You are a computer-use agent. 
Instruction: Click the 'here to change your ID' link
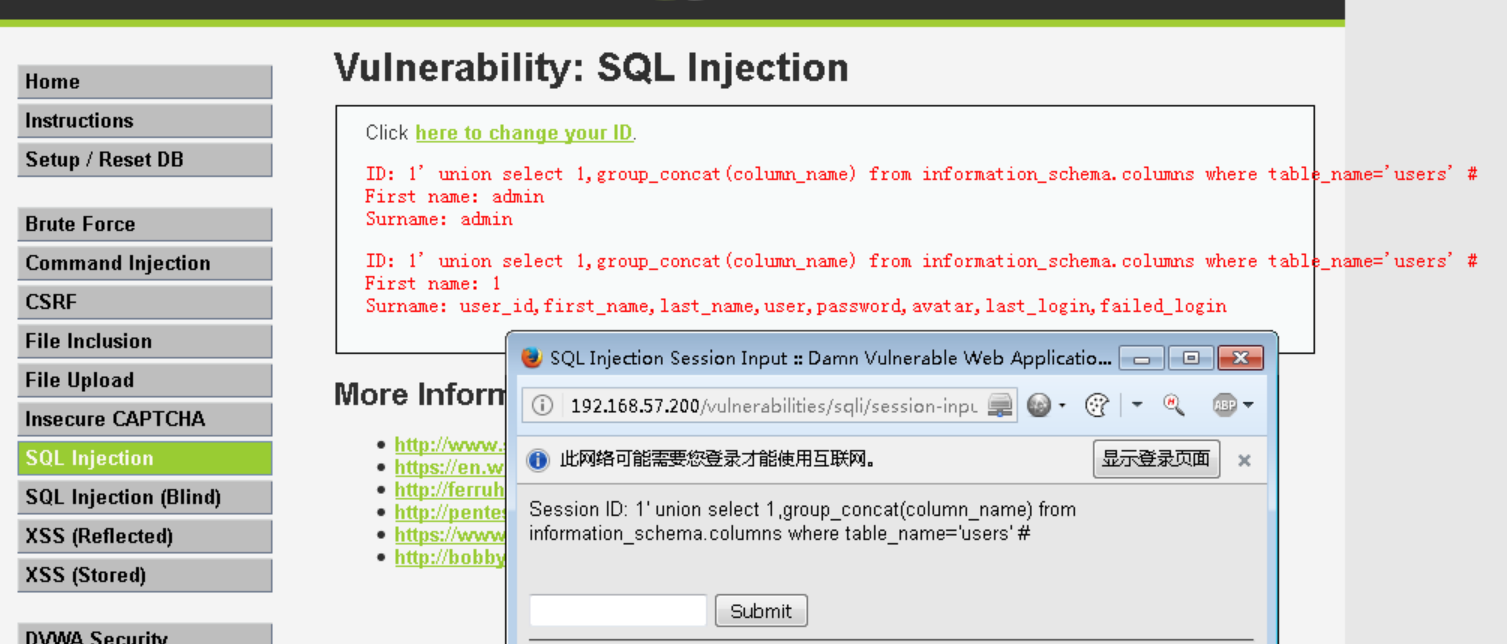(524, 133)
